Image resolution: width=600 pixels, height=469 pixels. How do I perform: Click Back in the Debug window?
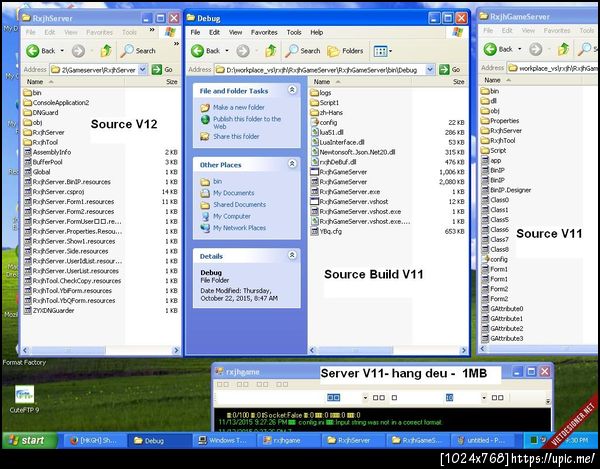pyautogui.click(x=205, y=50)
